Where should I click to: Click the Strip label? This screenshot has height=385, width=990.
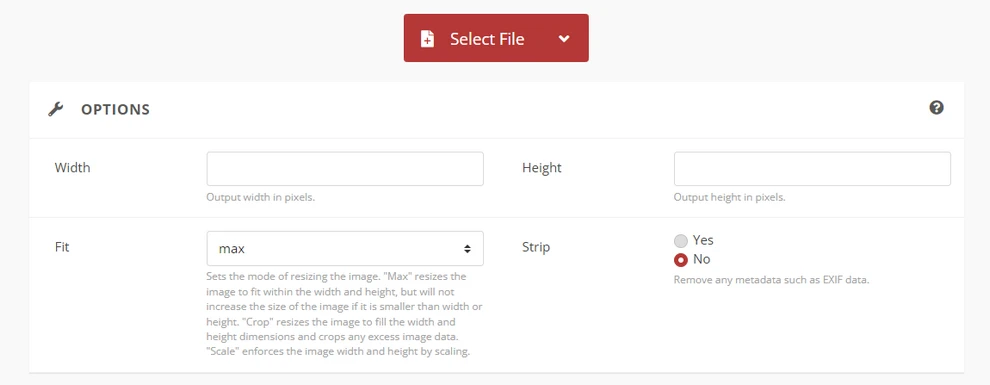(x=536, y=247)
